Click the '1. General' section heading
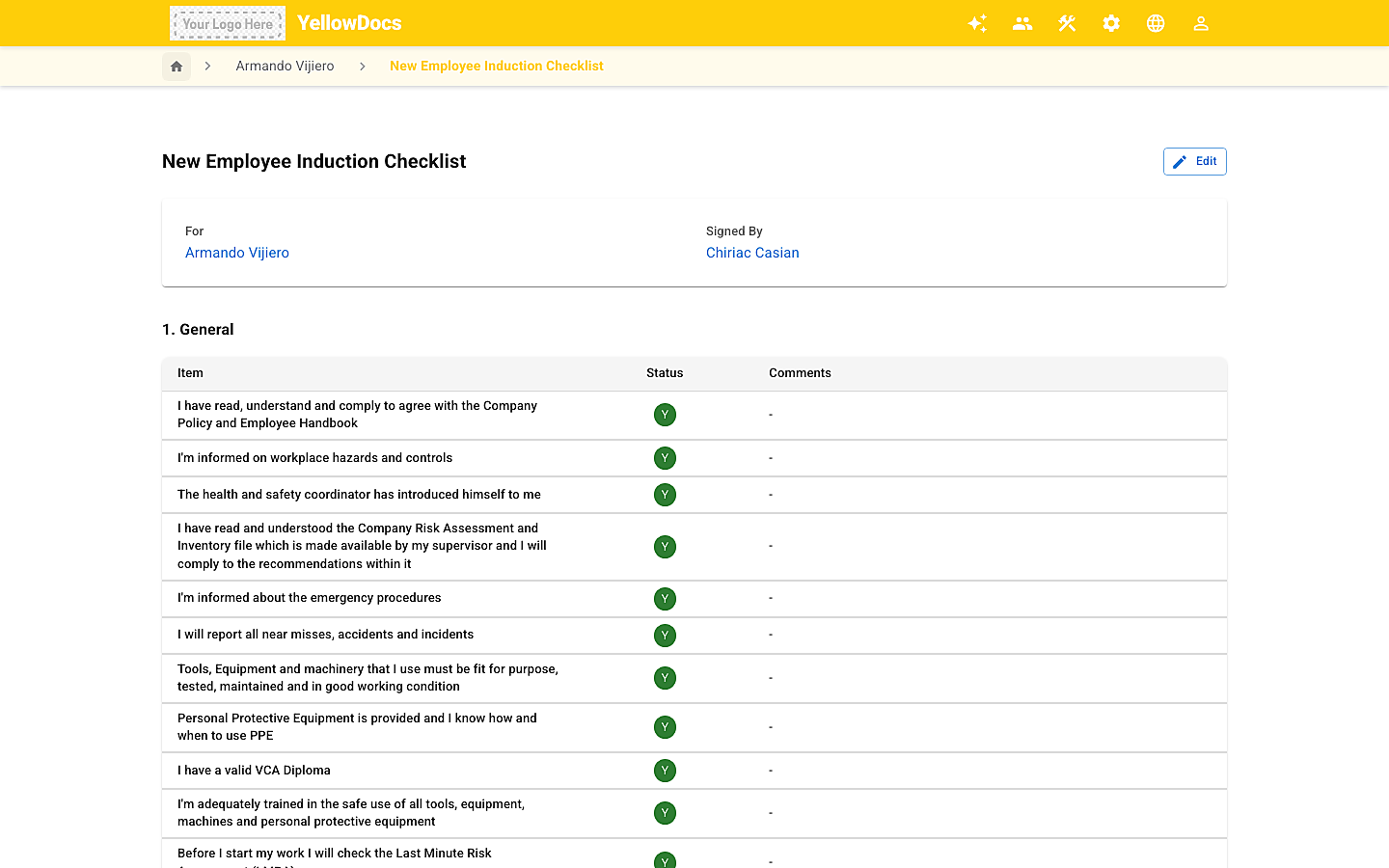This screenshot has width=1389, height=868. [198, 330]
